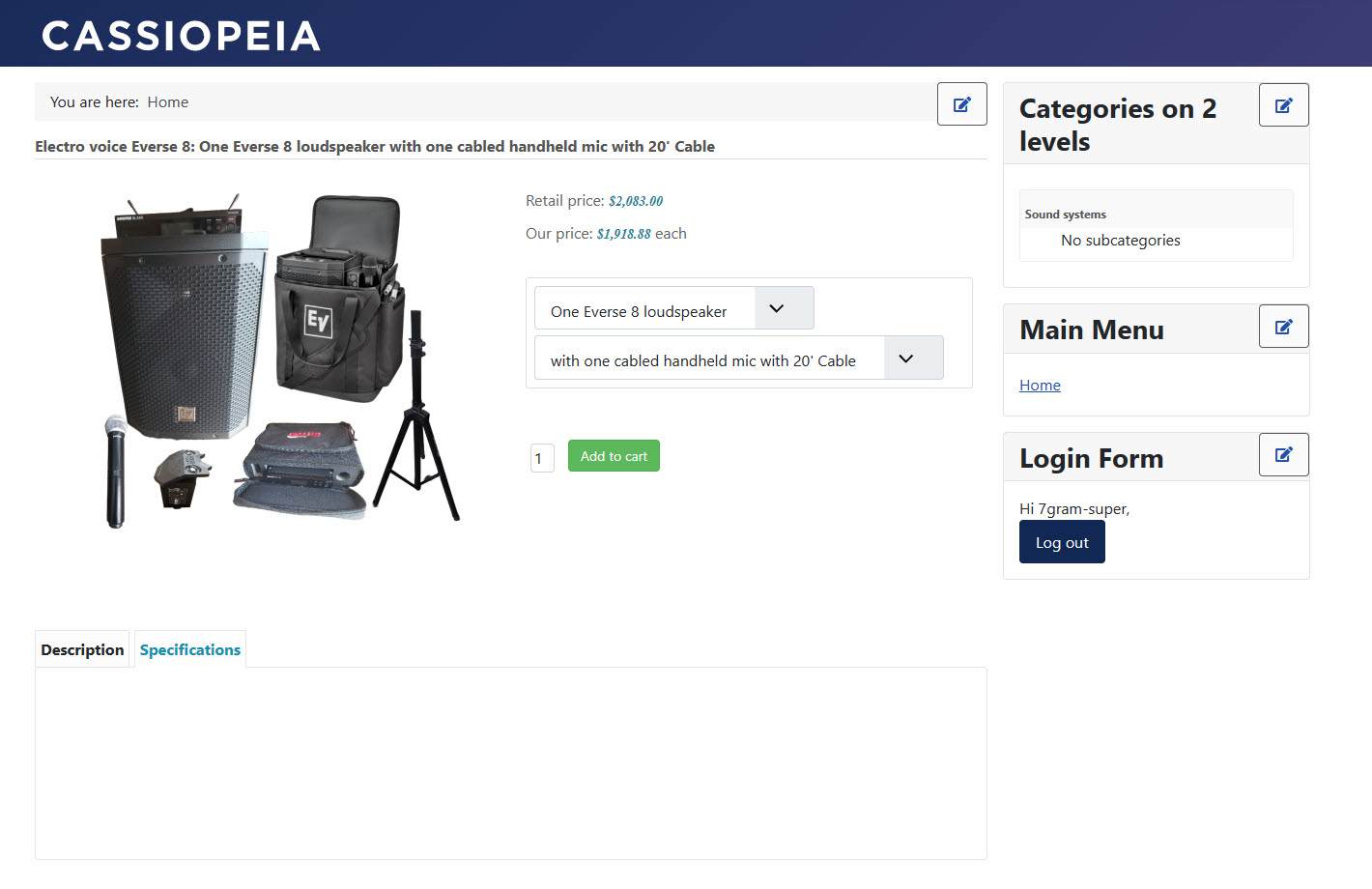Viewport: 1372px width, 889px height.
Task: Open the Sound systems category
Action: pos(1065,215)
